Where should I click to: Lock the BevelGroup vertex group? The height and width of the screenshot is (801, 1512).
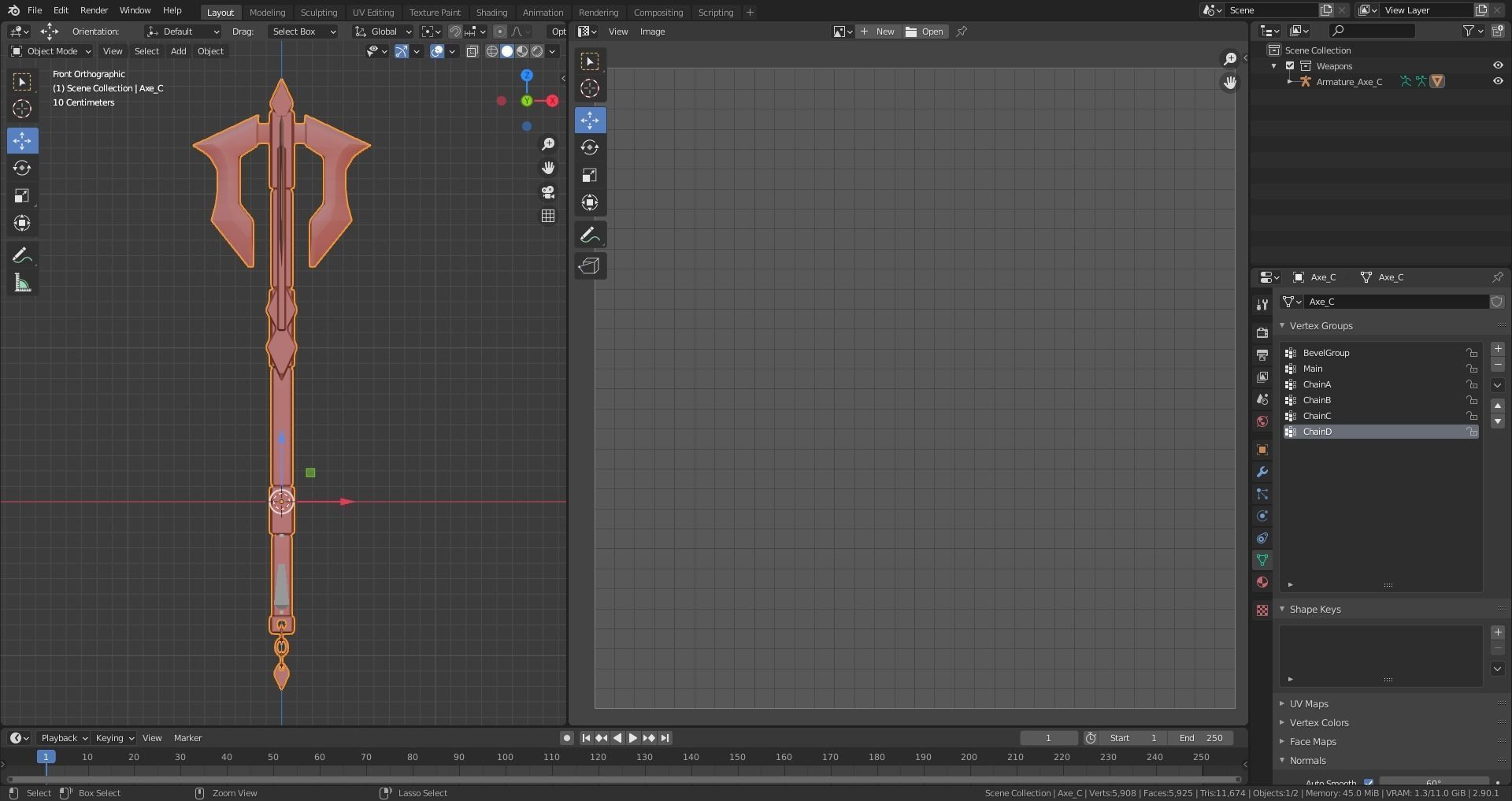click(x=1471, y=353)
